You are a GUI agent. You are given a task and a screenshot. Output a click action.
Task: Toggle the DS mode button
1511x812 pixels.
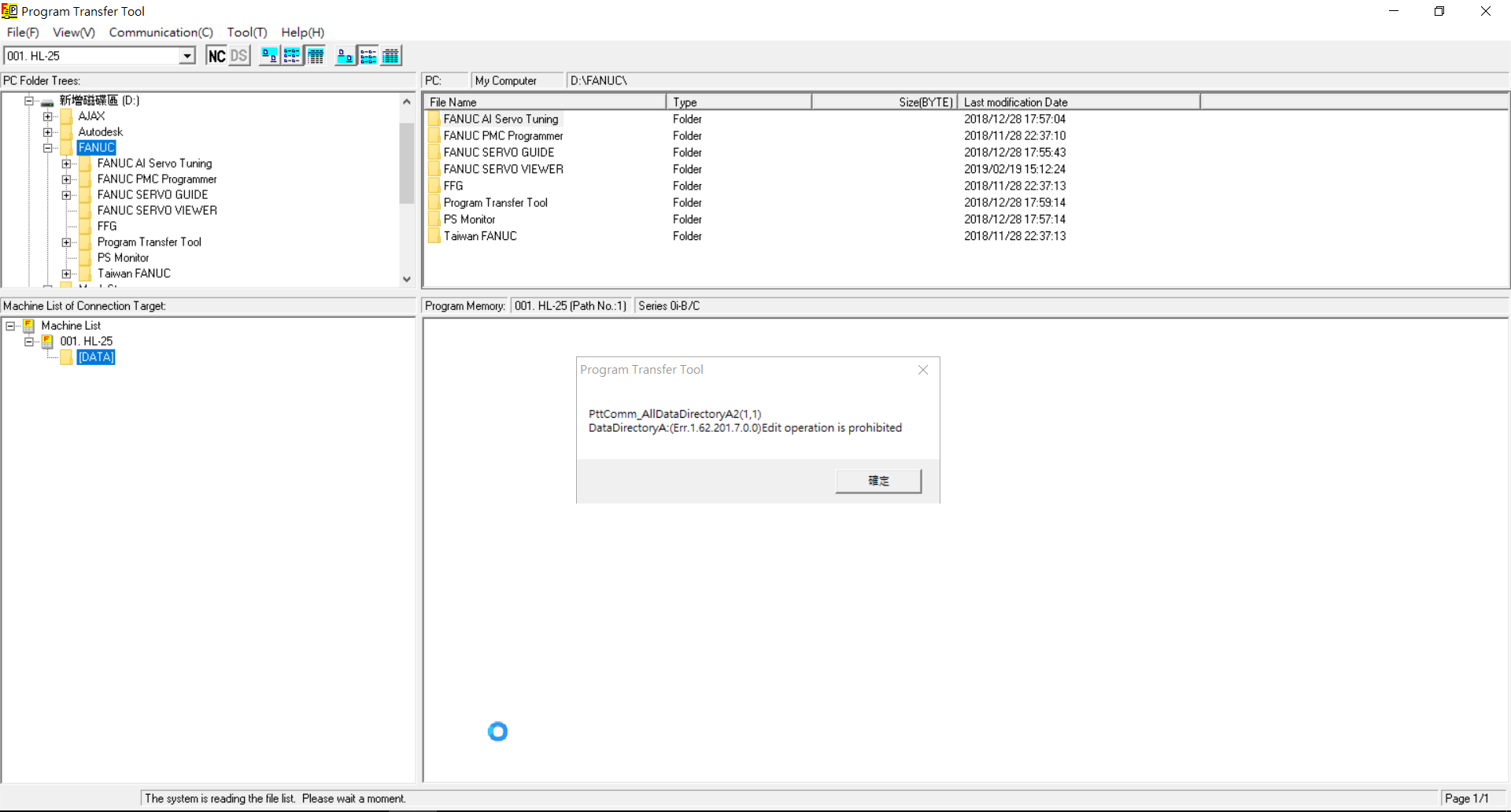point(239,56)
